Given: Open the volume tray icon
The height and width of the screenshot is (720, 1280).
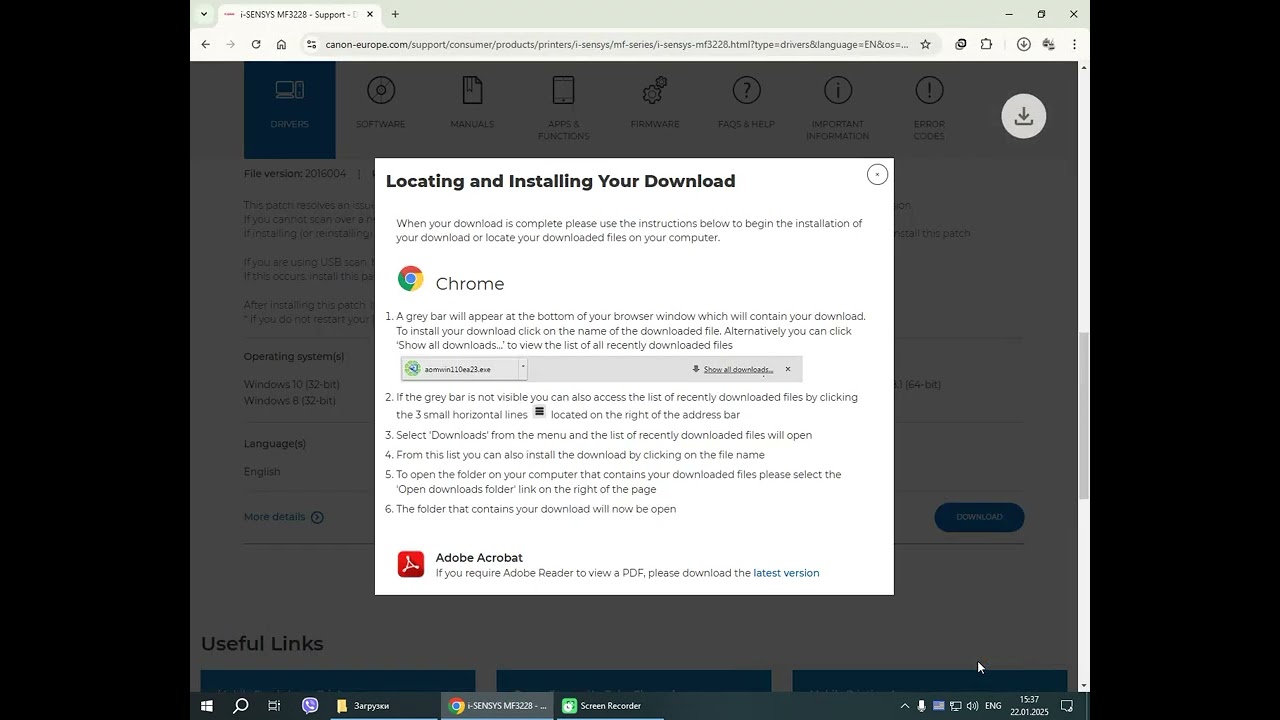Looking at the screenshot, I should click(972, 706).
